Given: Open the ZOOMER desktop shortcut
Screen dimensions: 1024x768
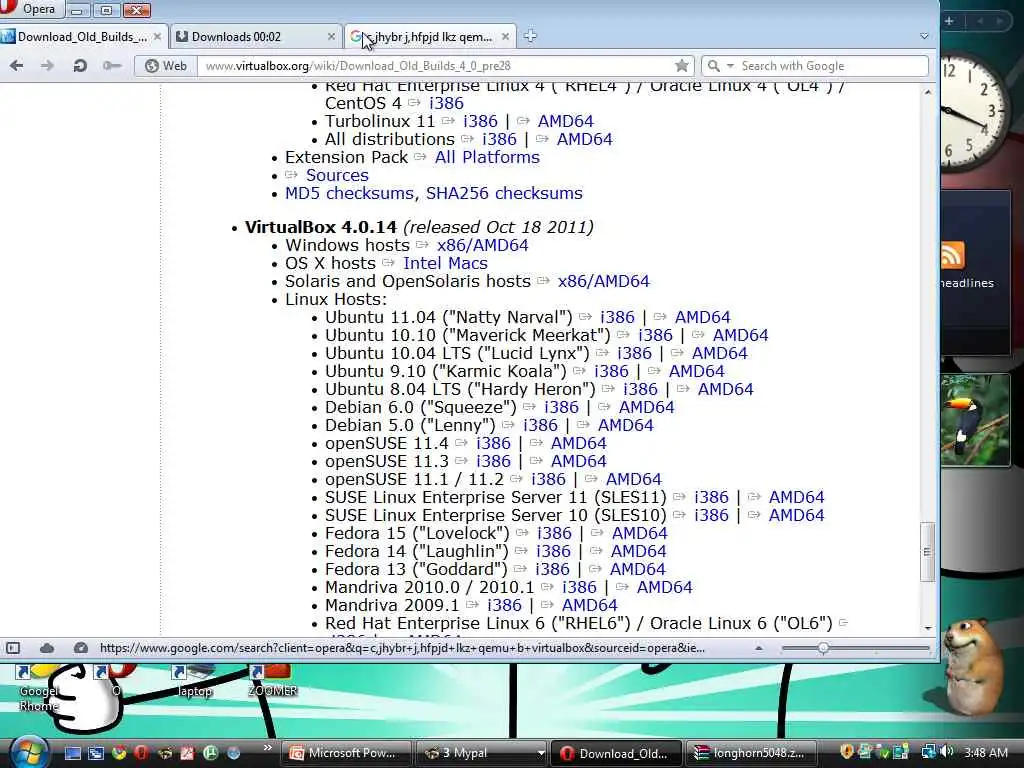Looking at the screenshot, I should (x=272, y=682).
